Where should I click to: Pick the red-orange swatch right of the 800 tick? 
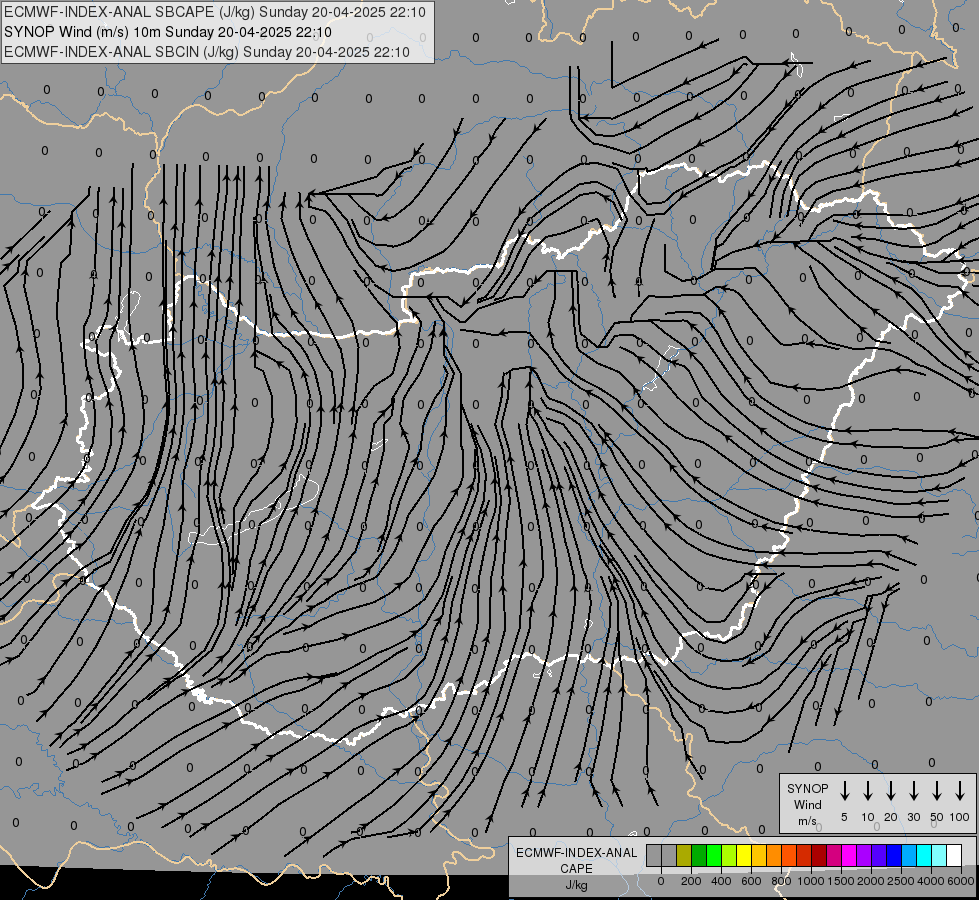pyautogui.click(x=789, y=855)
